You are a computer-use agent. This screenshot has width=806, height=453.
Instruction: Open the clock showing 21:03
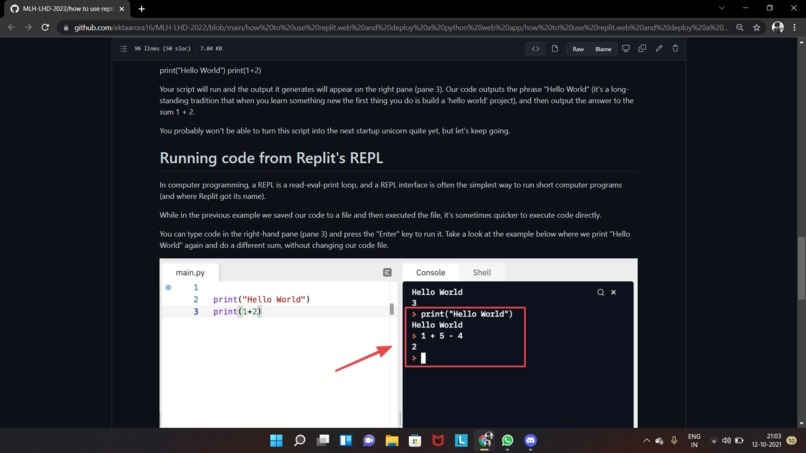[766, 441]
